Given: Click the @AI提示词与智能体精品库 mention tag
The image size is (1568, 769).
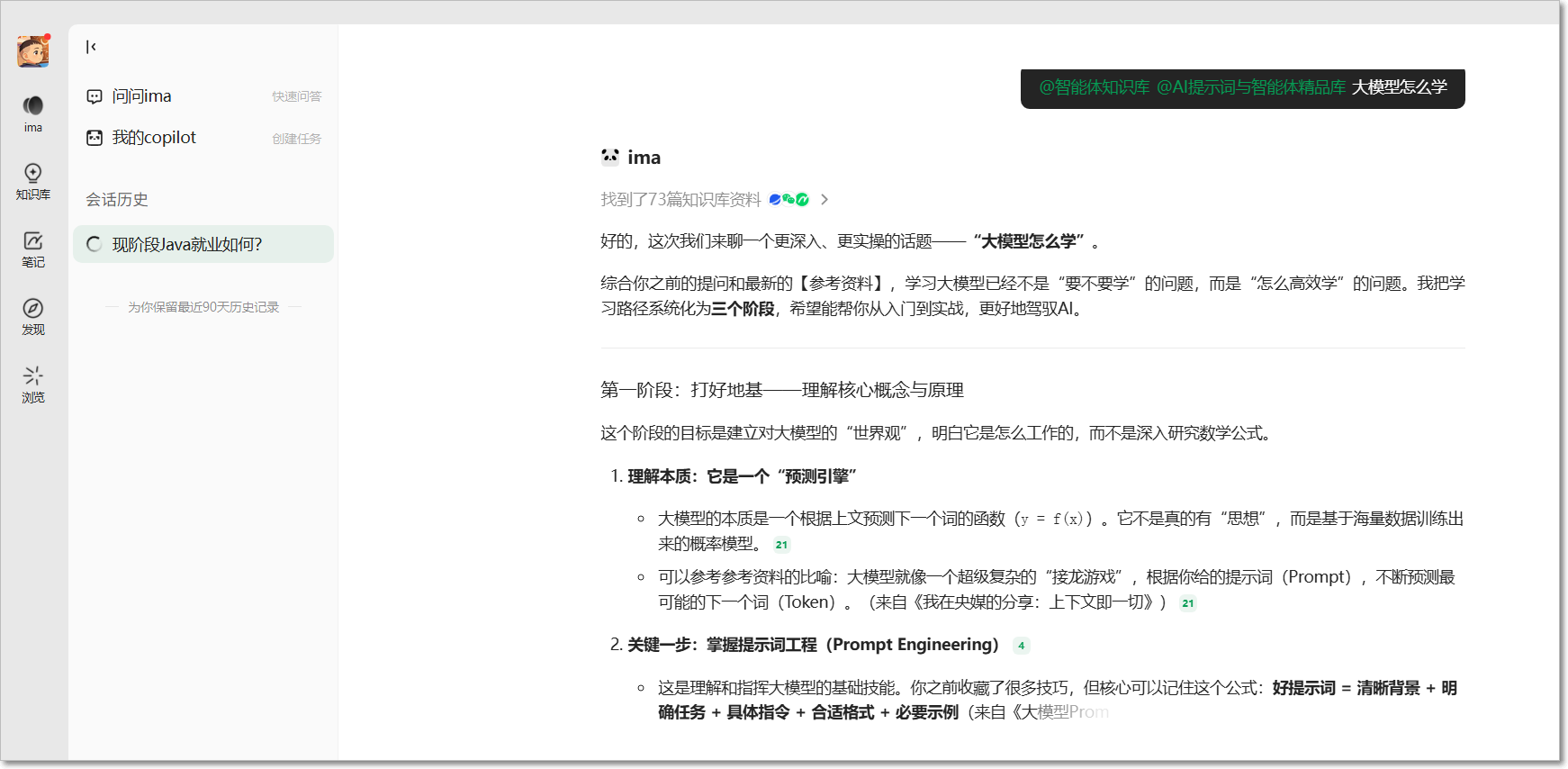Looking at the screenshot, I should pyautogui.click(x=1251, y=87).
